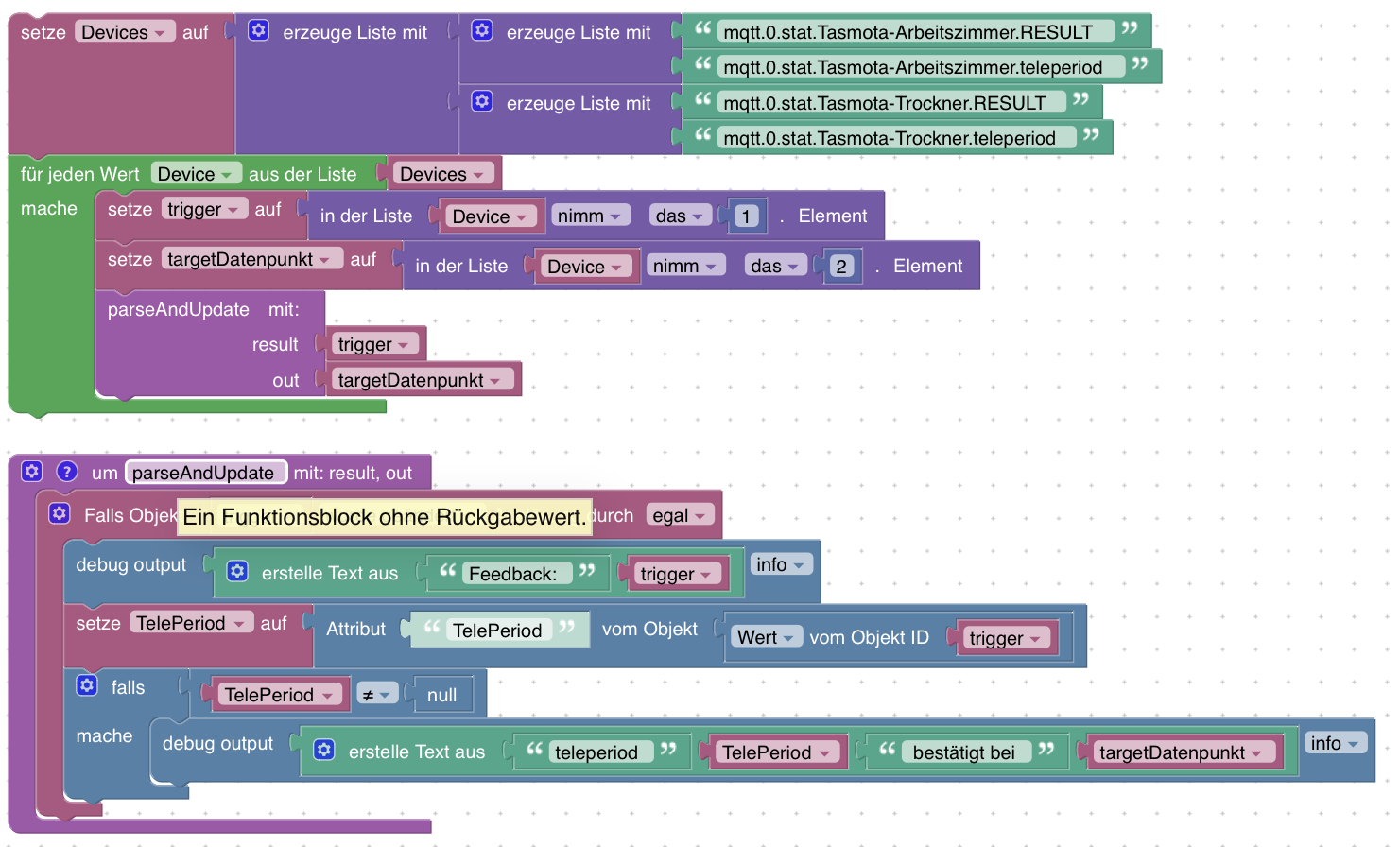Open gear of 'erstelle Text aus' with Feedback
The image size is (1400, 847).
point(237,571)
